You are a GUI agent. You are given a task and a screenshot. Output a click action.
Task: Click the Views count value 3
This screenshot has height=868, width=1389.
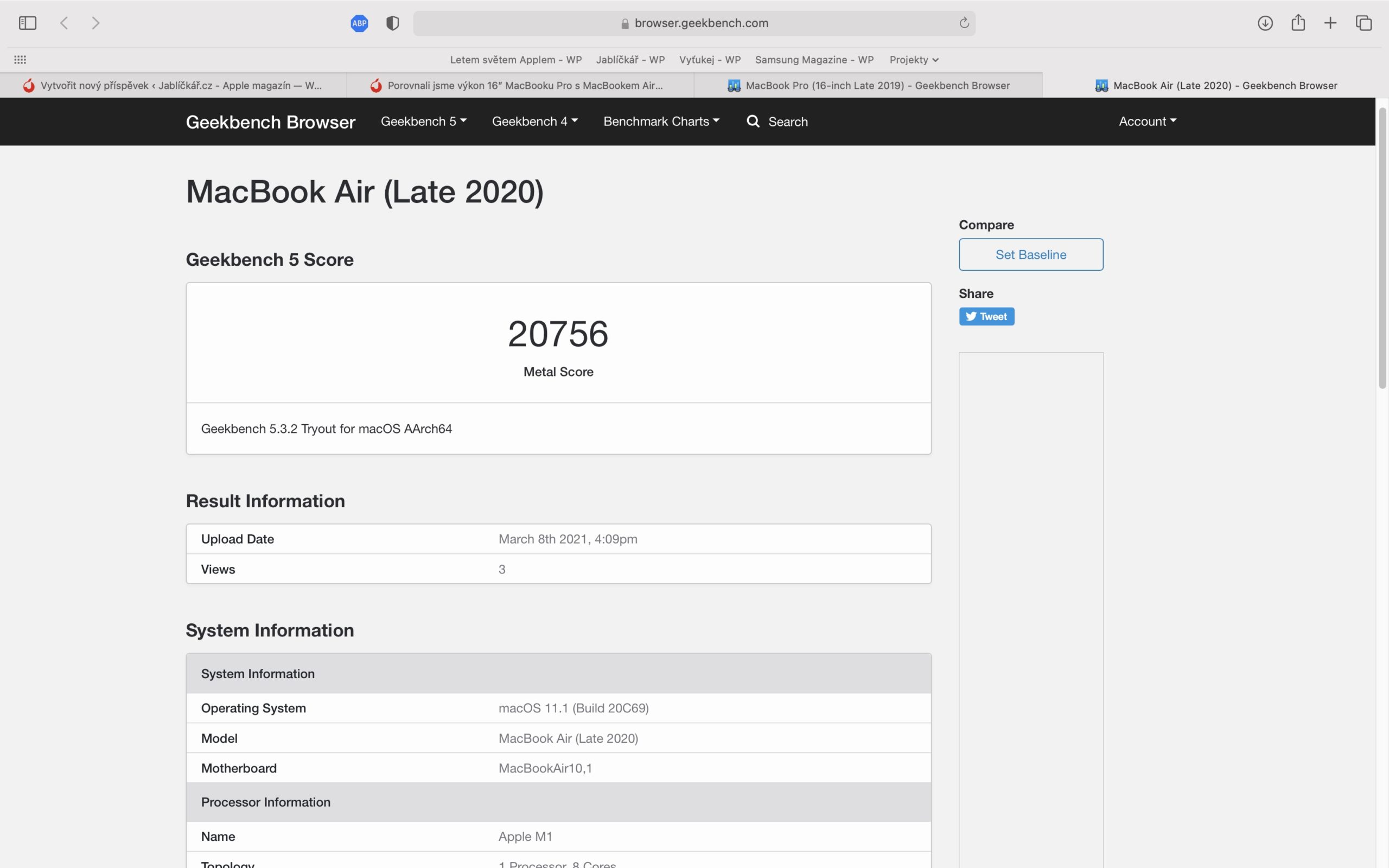[x=502, y=570]
